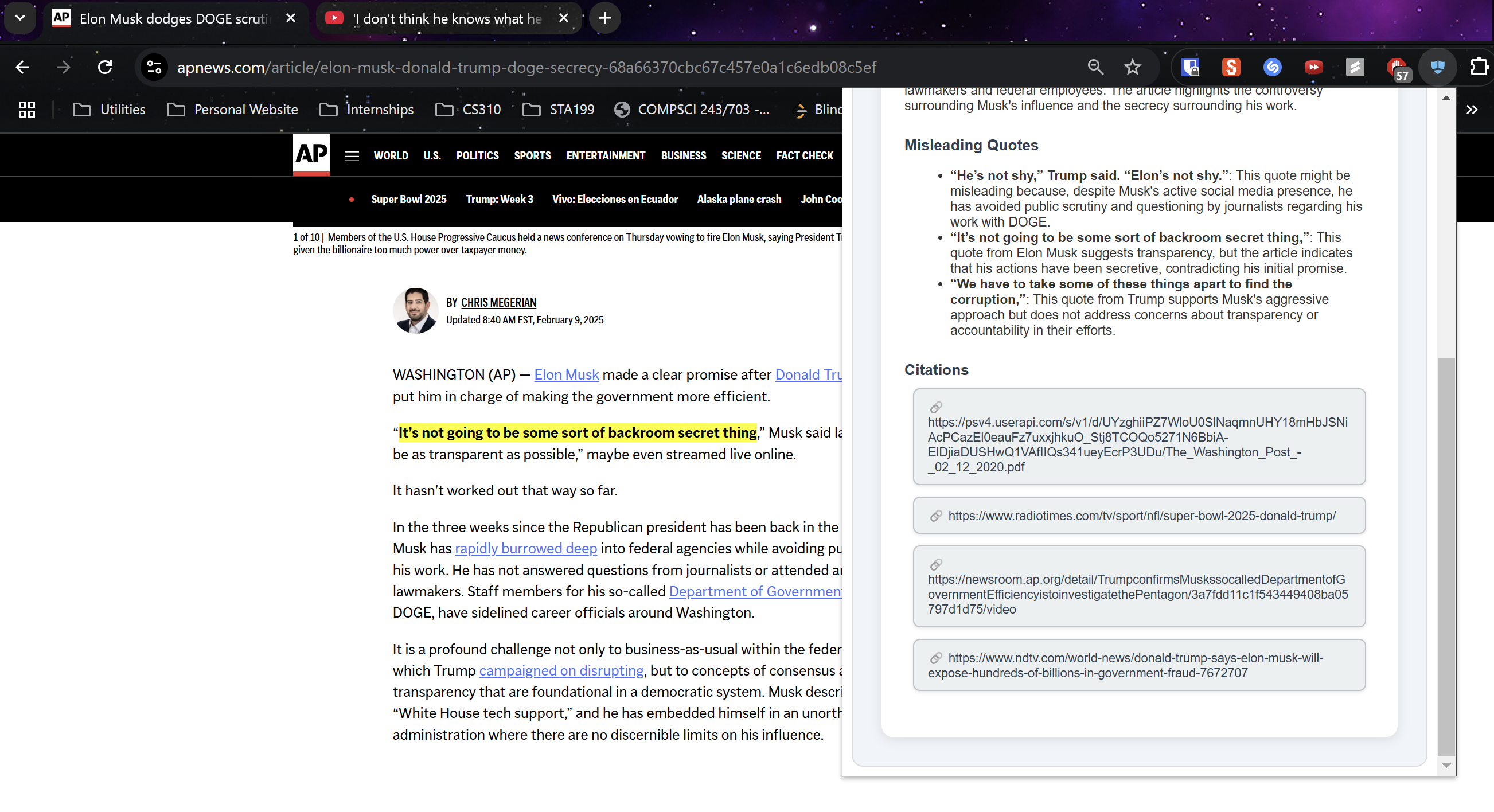
Task: Open a new browser tab
Action: 604,18
